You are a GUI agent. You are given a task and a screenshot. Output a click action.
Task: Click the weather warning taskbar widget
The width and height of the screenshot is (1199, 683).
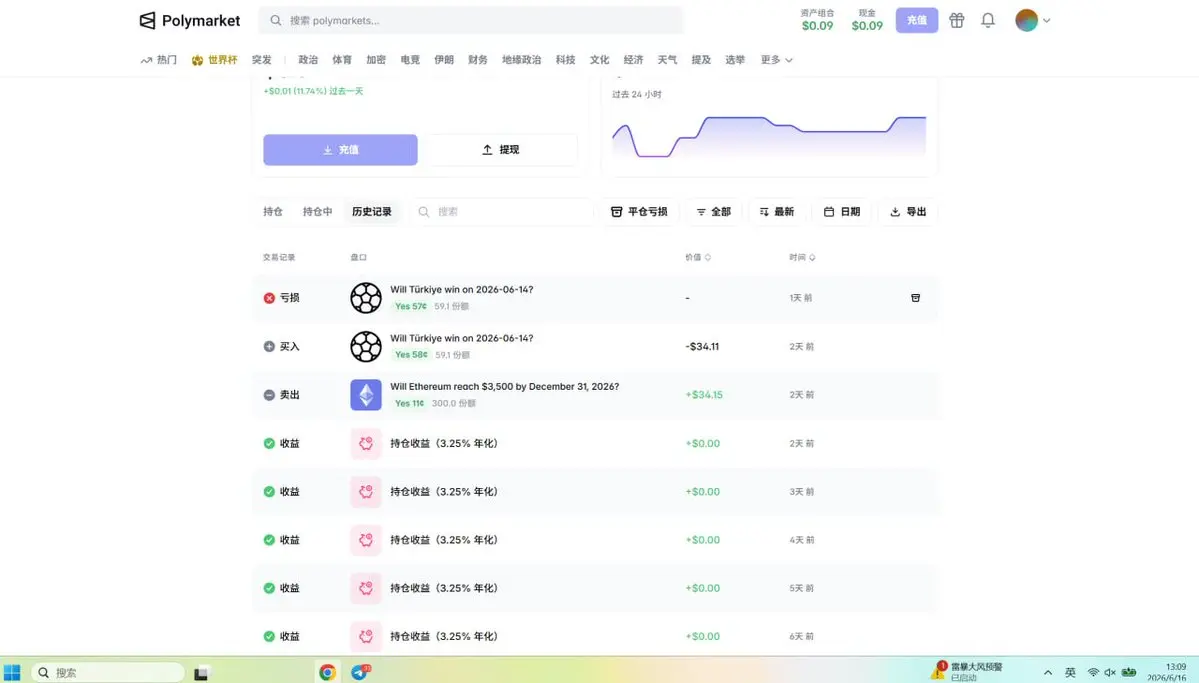pyautogui.click(x=967, y=672)
